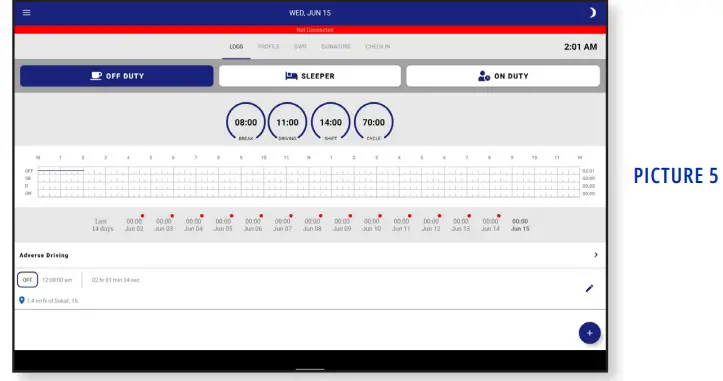Viewport: 723px width, 381px height.
Task: Open the Check In tab
Action: click(x=378, y=47)
